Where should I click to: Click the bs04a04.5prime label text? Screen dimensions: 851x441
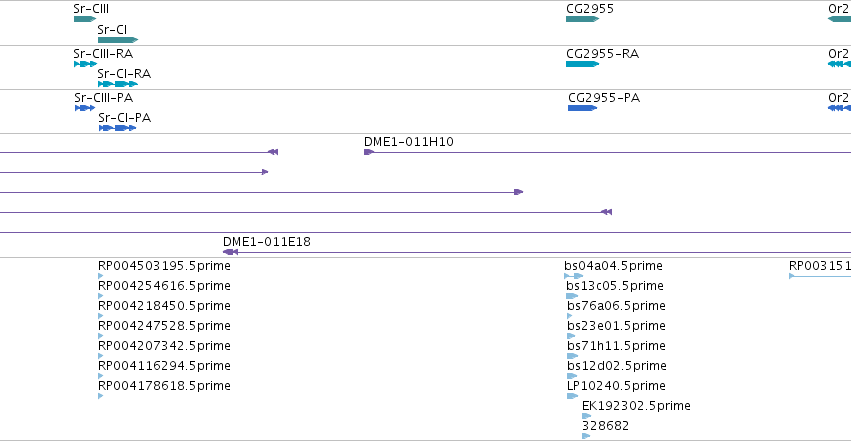click(613, 266)
